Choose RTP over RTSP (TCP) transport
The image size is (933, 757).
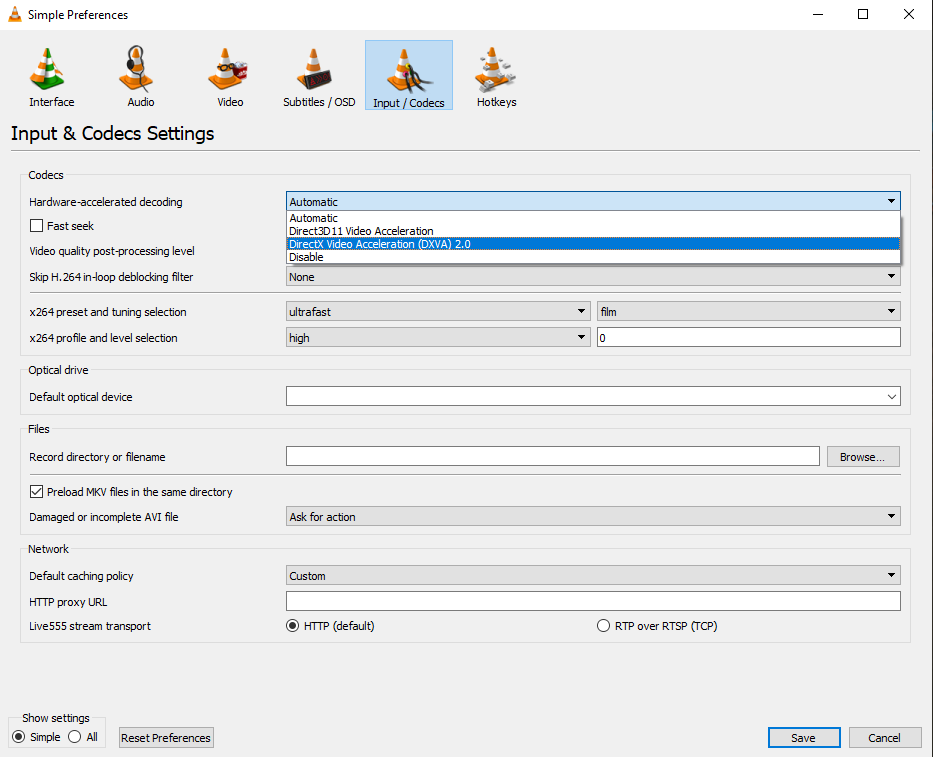[x=603, y=625]
